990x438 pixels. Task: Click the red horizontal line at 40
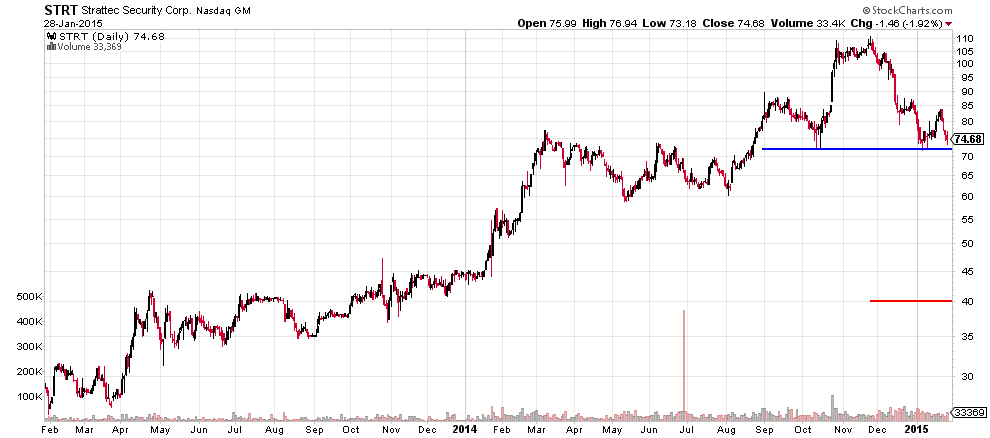click(x=910, y=301)
